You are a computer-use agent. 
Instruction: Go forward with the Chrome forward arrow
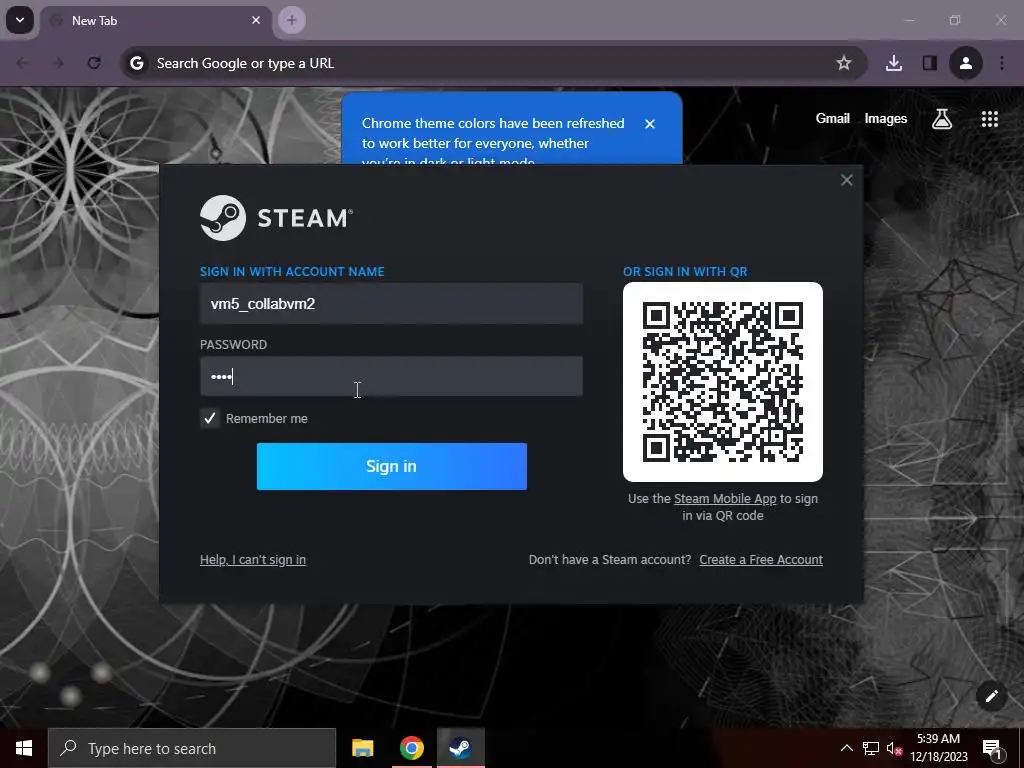pos(58,63)
